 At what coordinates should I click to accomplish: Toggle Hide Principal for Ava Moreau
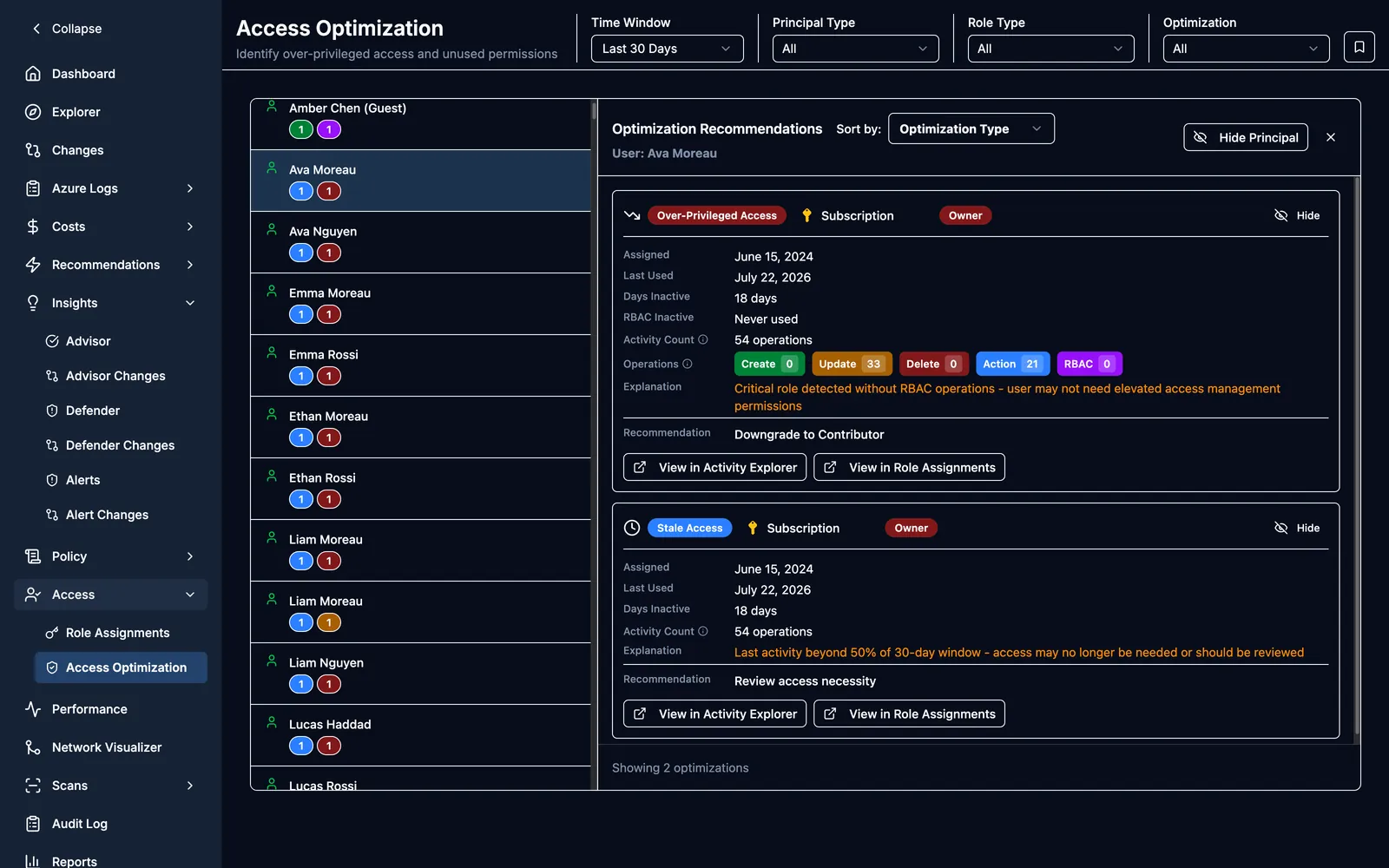click(1246, 137)
